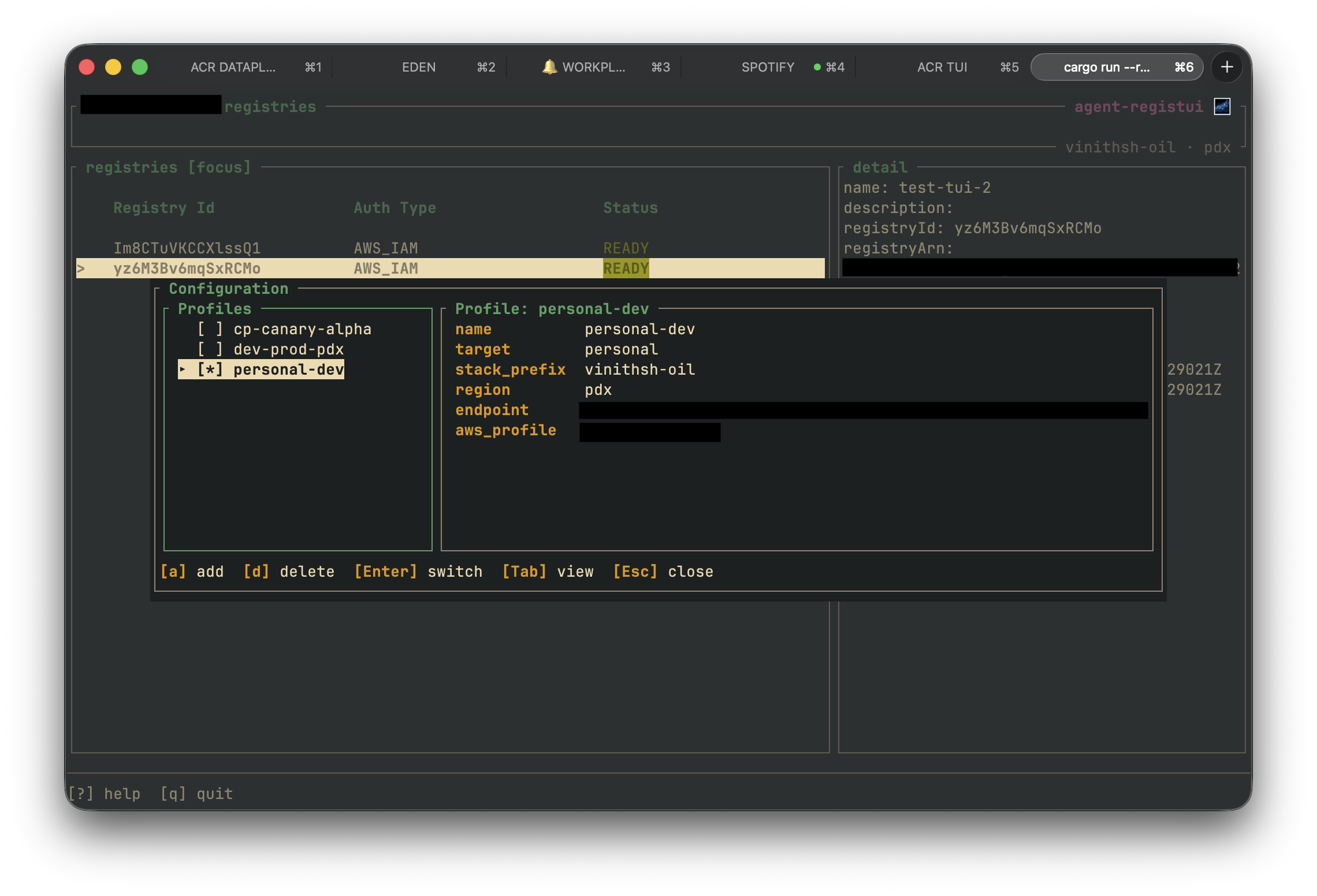Toggle the active personal-dev profile checkbox
1317x896 pixels.
pyautogui.click(x=210, y=369)
